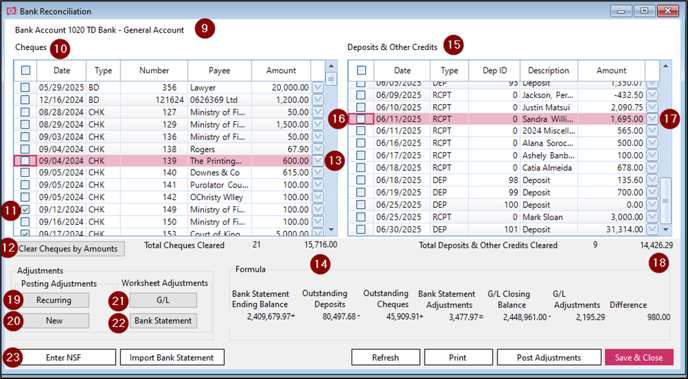This screenshot has height=379, width=688.
Task: Click the Deposits list scrollbar thumb
Action: pos(666,200)
